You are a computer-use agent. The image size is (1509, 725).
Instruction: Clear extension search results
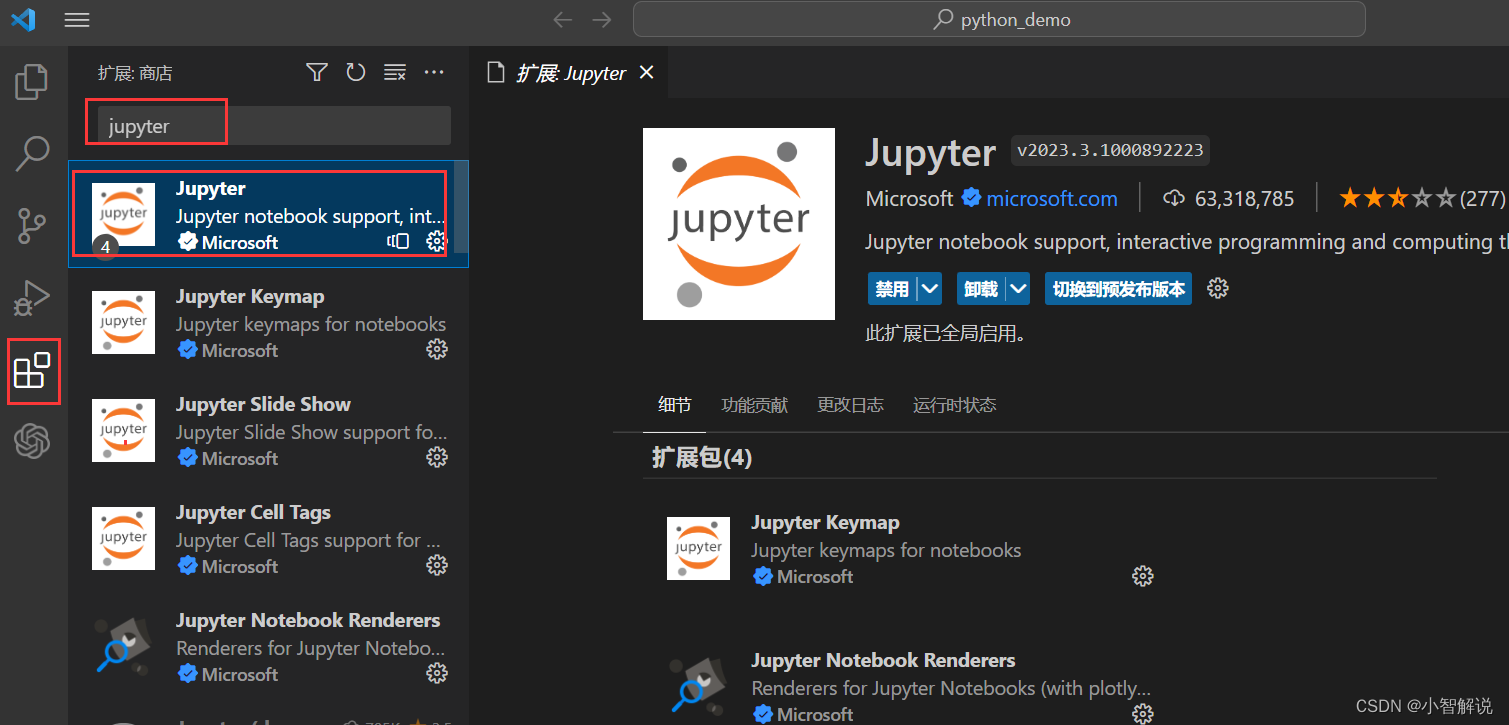coord(395,72)
